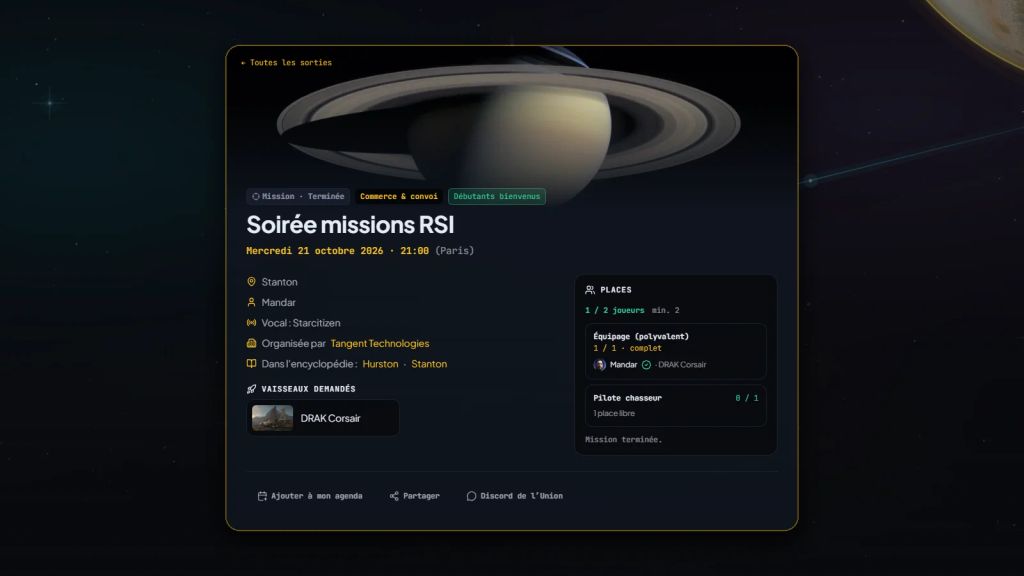Click the Partager button
The height and width of the screenshot is (576, 1024).
(x=415, y=496)
